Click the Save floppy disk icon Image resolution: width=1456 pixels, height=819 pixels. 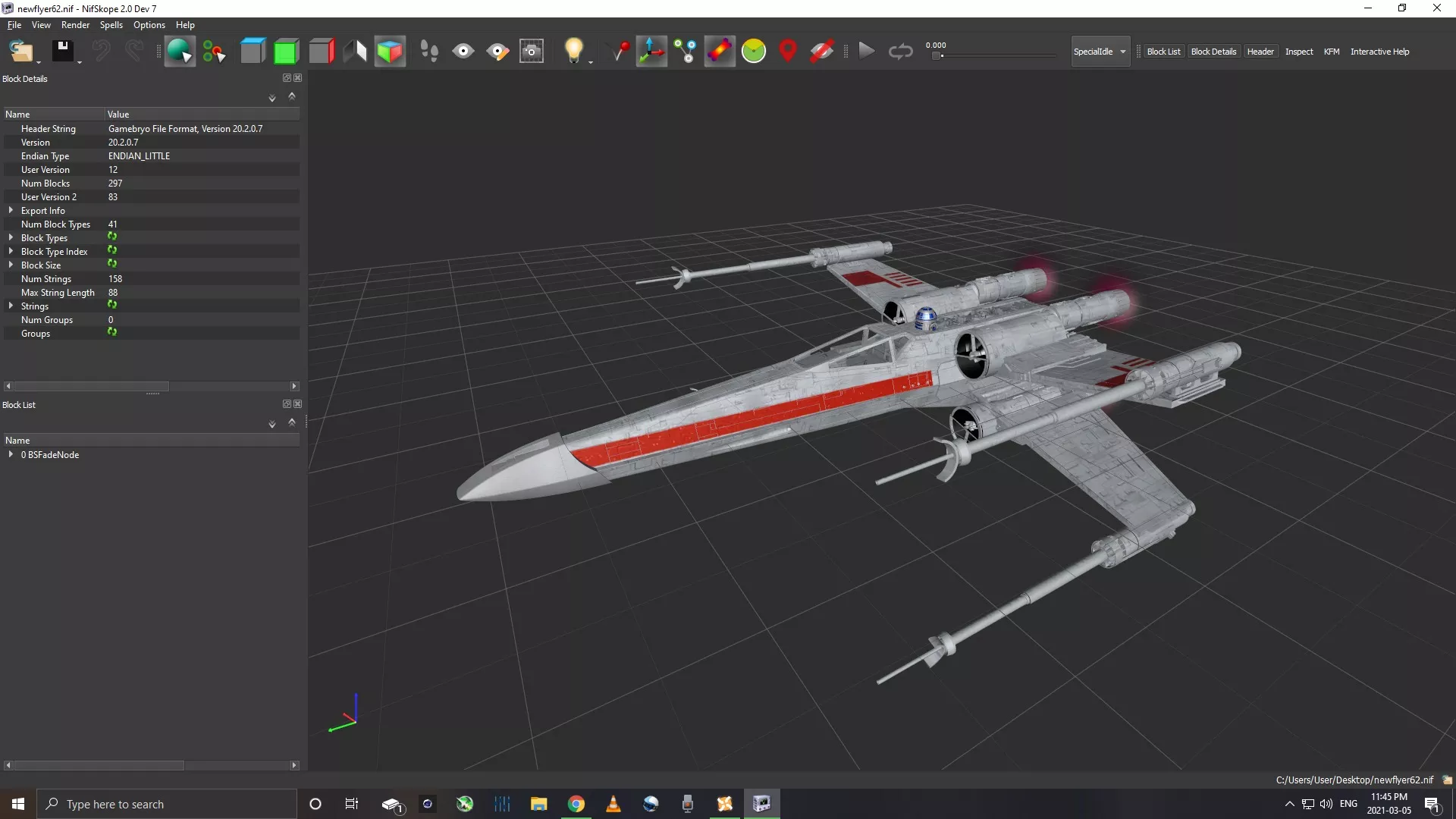click(62, 51)
